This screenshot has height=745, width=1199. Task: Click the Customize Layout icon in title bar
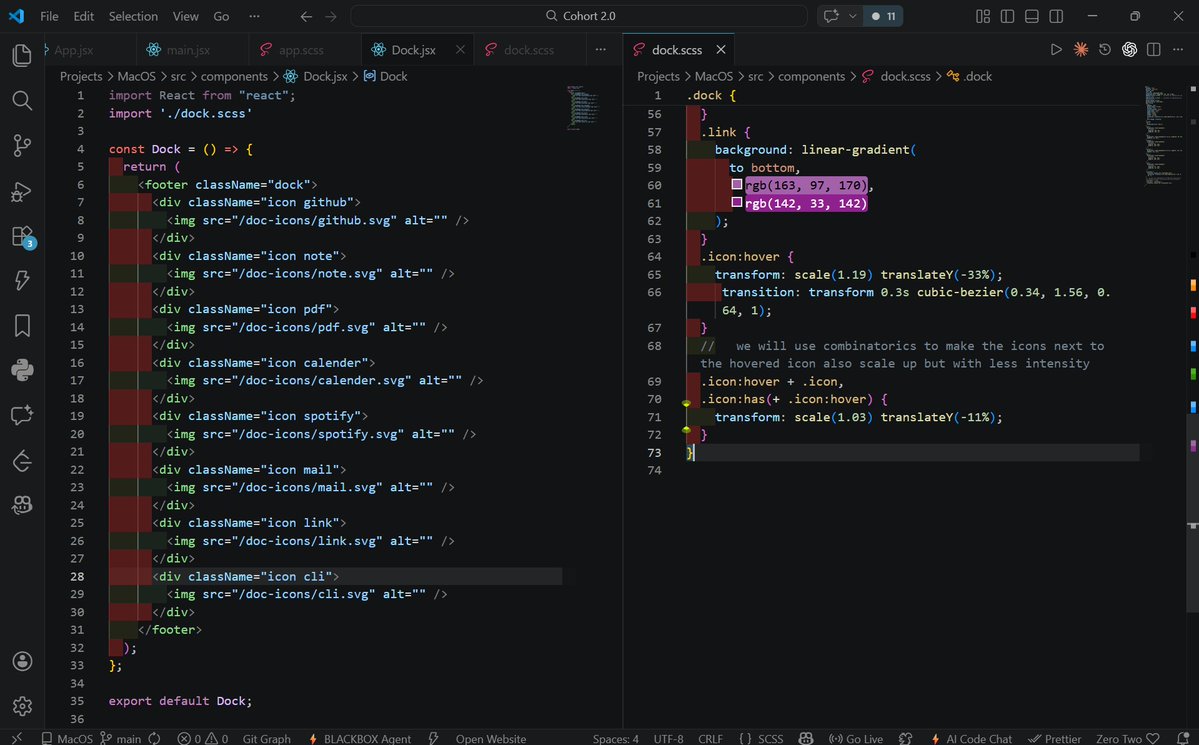click(983, 16)
